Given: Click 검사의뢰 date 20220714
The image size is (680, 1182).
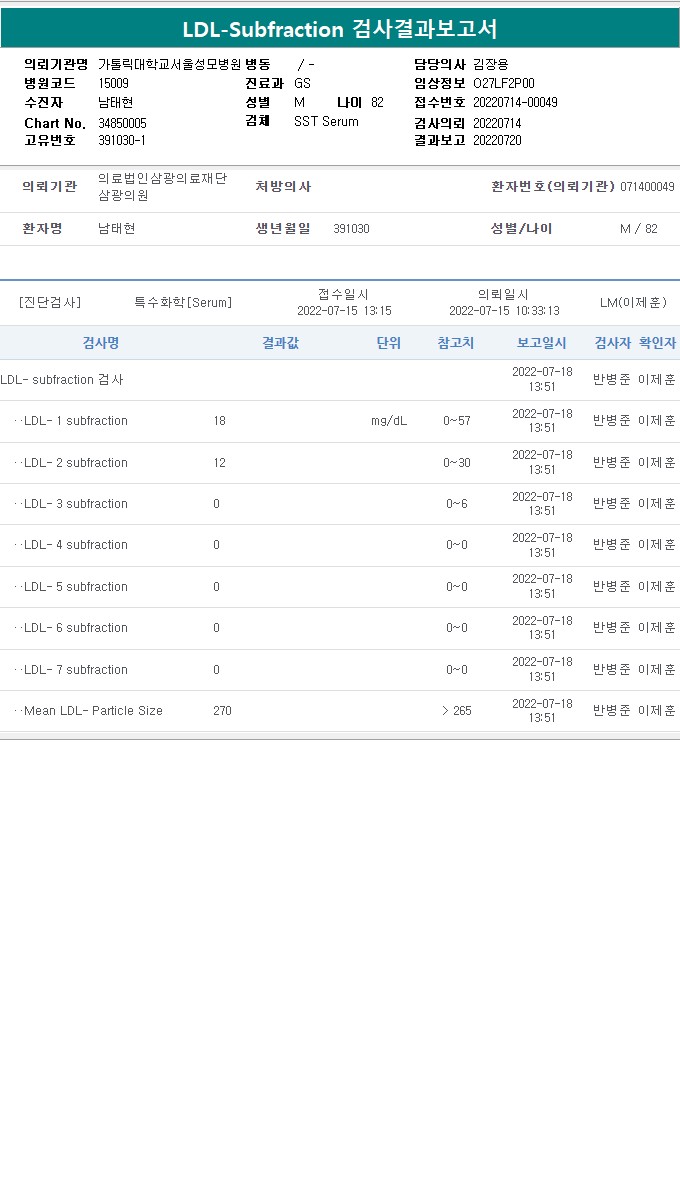Looking at the screenshot, I should click(x=497, y=123).
